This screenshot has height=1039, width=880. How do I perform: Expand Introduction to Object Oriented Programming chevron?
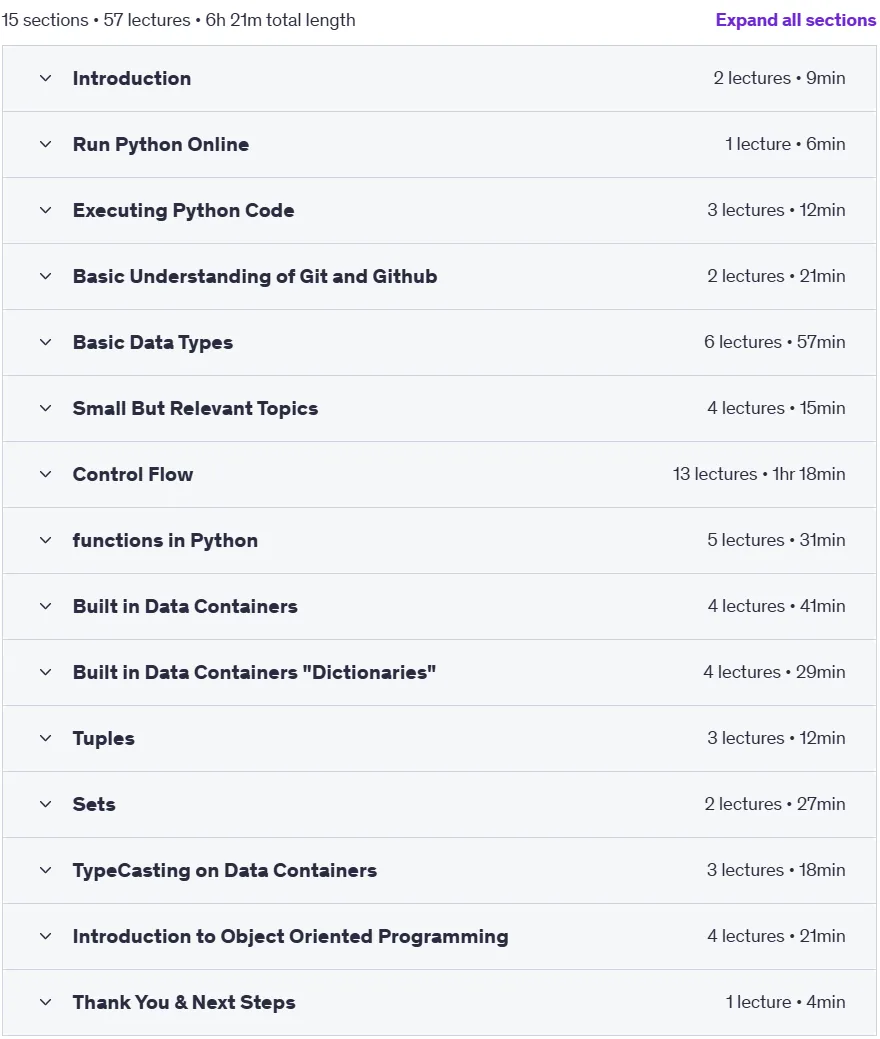pyautogui.click(x=46, y=936)
